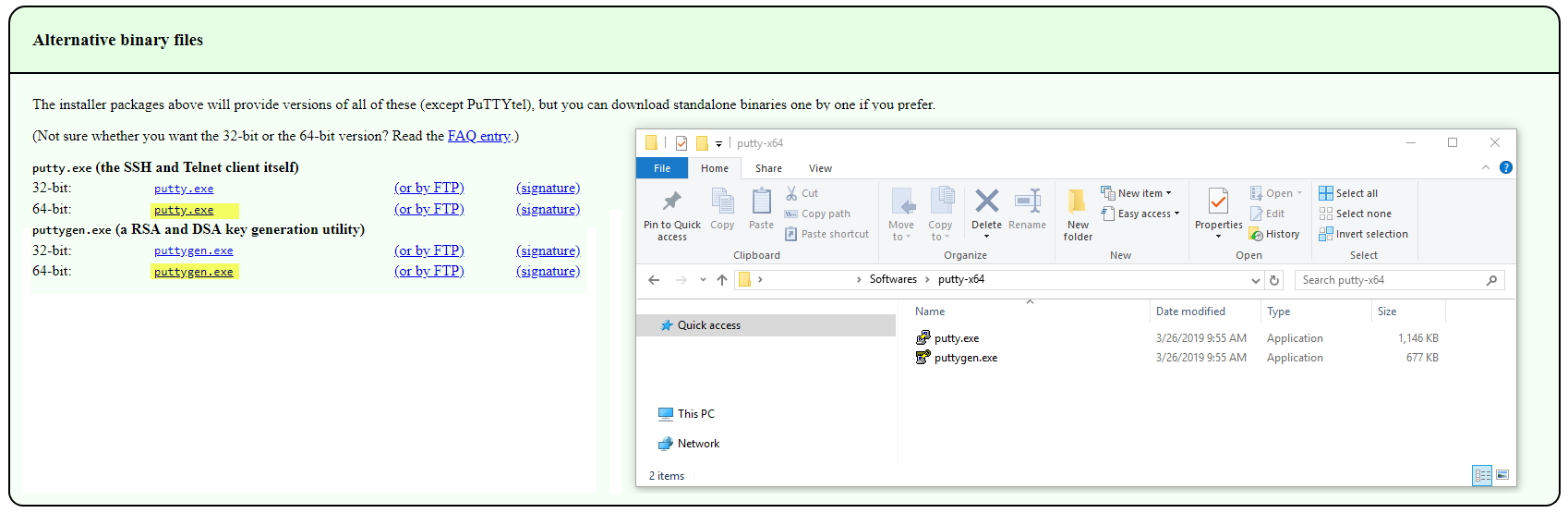Click the Delete icon in ribbon
The width and height of the screenshot is (1568, 513).
tap(986, 202)
